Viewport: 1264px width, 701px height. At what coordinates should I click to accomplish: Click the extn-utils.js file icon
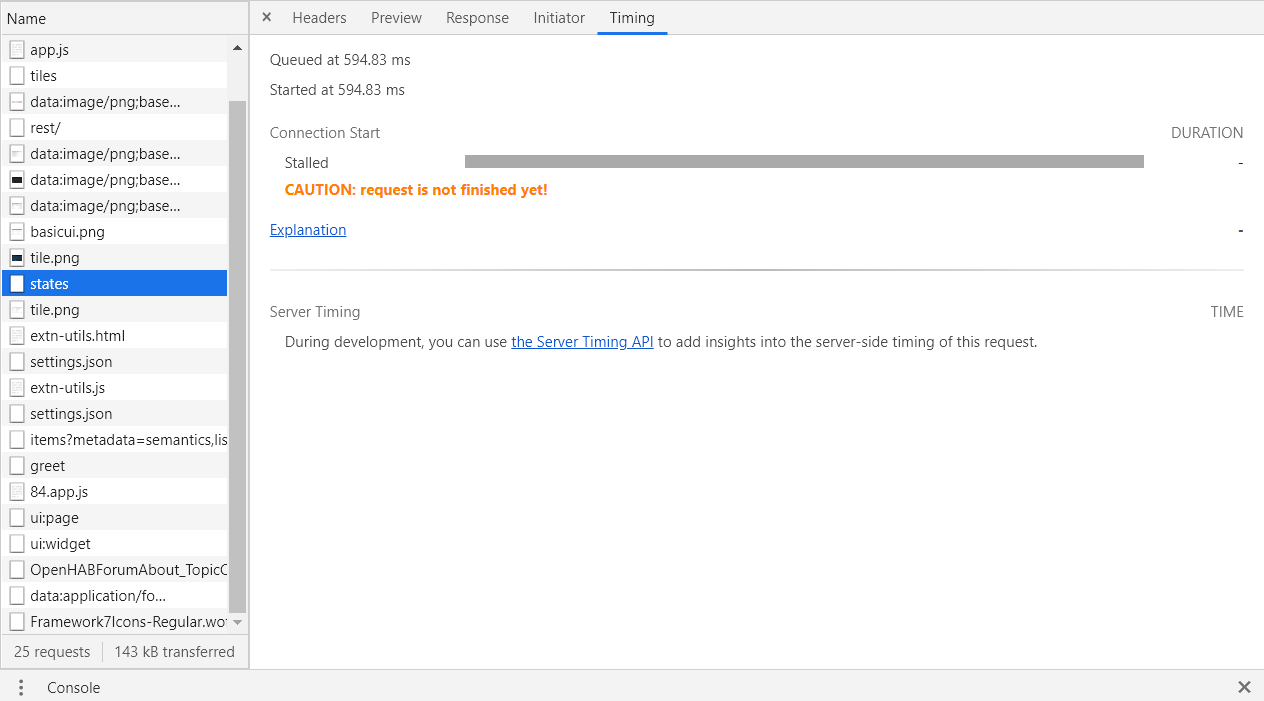[17, 388]
